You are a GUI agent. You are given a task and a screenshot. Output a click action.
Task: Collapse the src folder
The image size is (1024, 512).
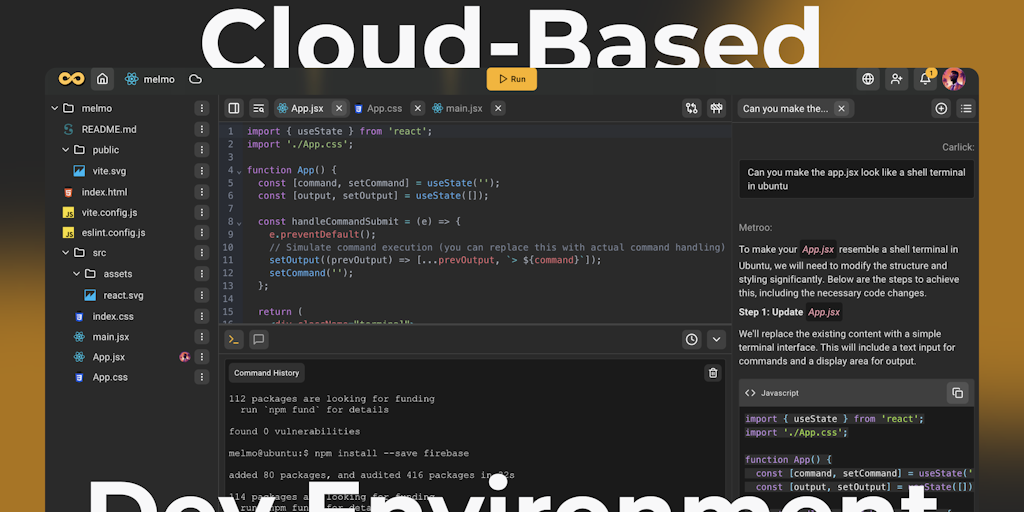coord(66,253)
